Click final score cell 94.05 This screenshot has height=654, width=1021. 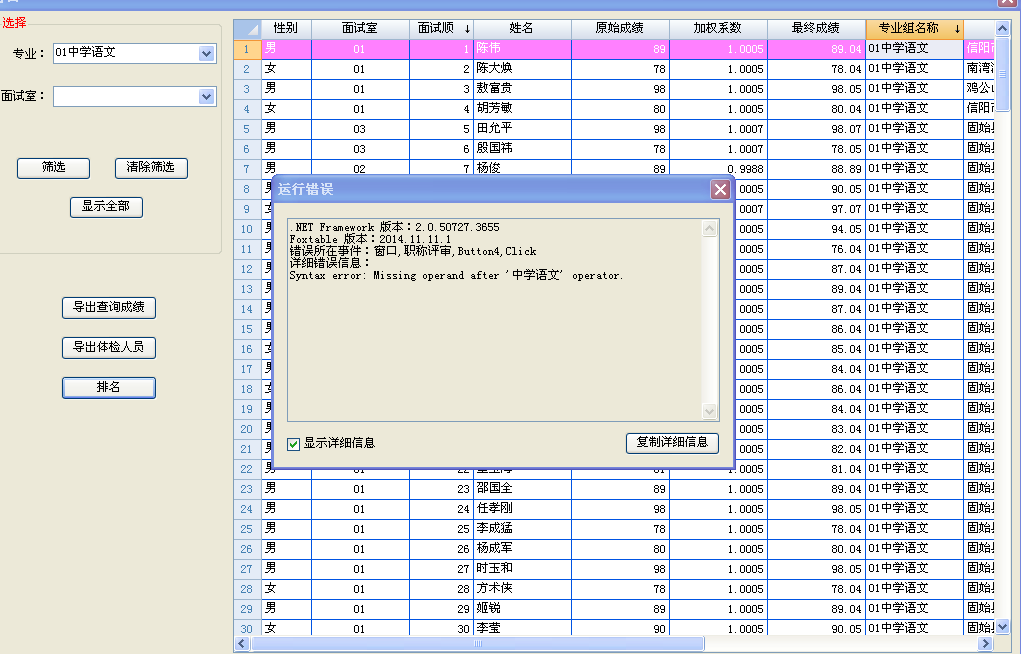817,229
